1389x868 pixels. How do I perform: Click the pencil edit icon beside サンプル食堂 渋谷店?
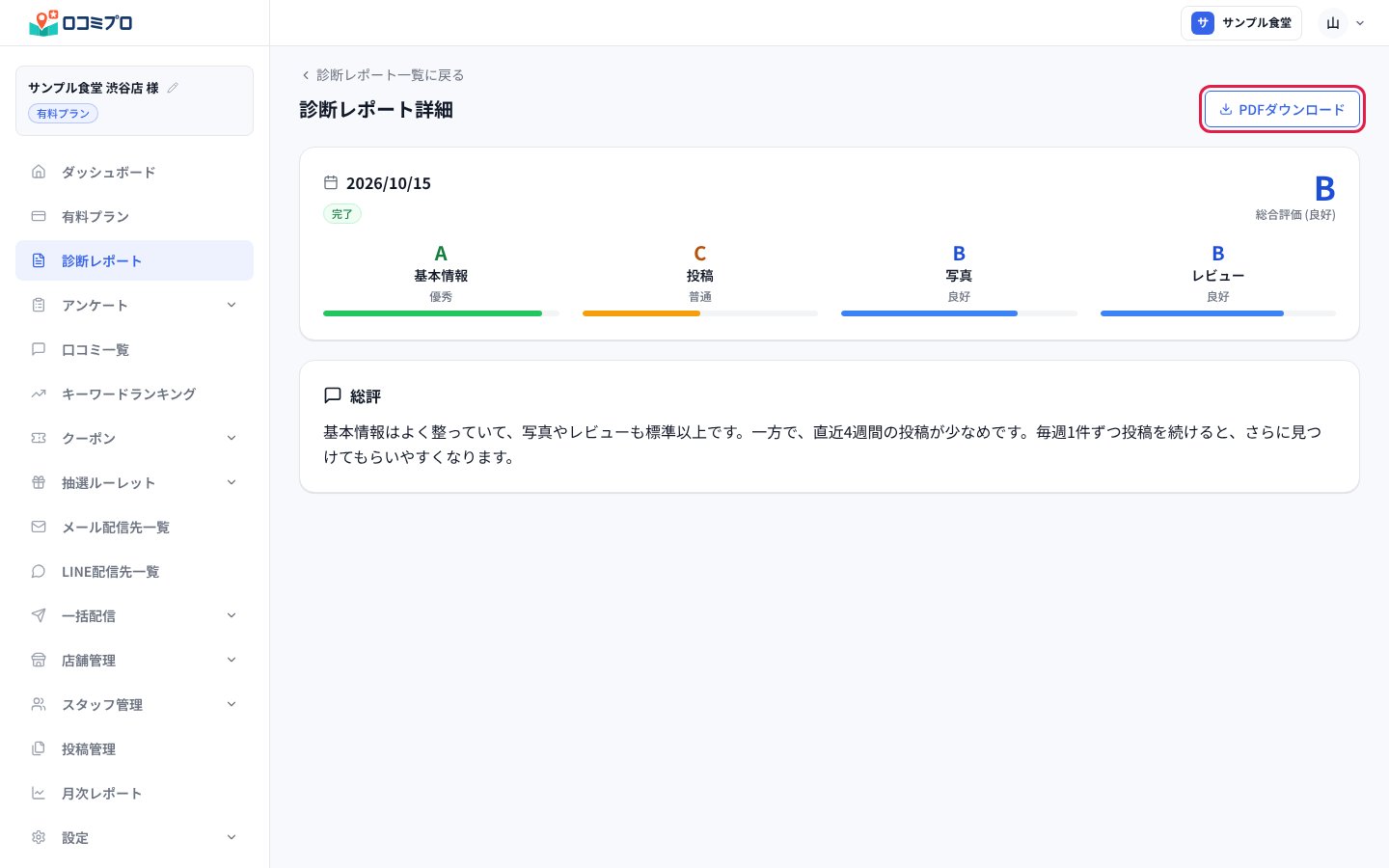173,88
